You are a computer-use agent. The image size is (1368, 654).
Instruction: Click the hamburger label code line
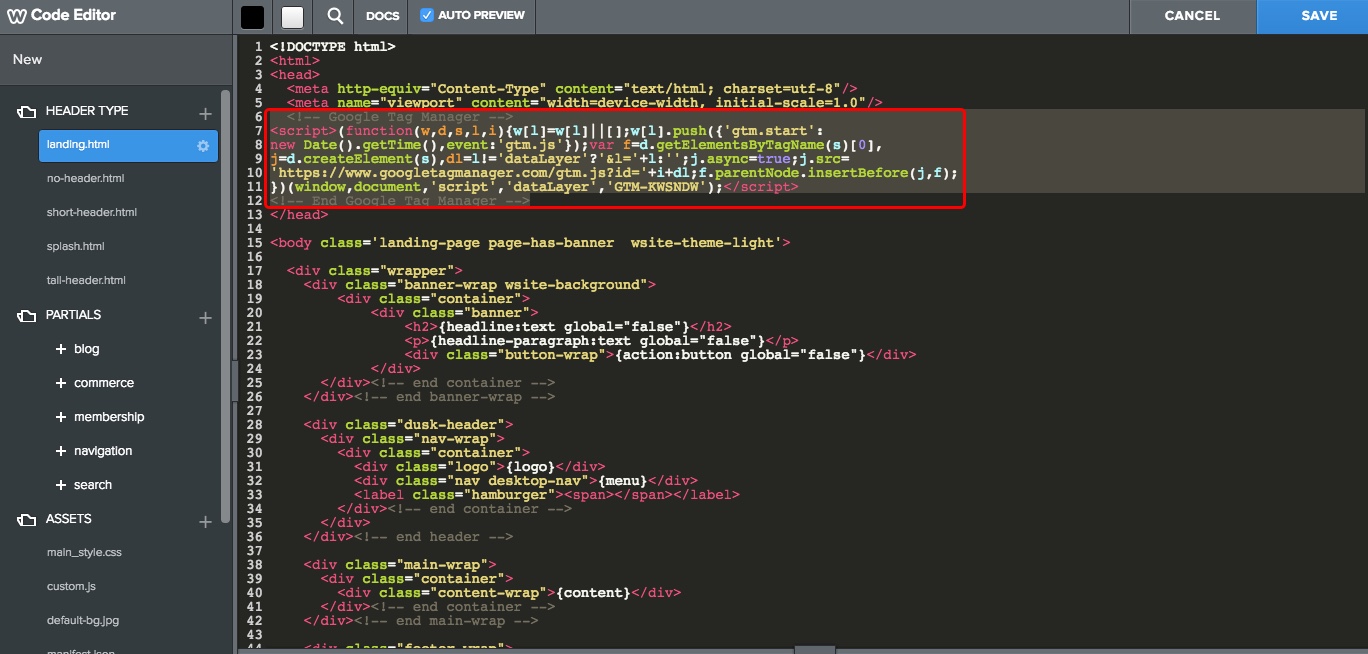coord(547,495)
